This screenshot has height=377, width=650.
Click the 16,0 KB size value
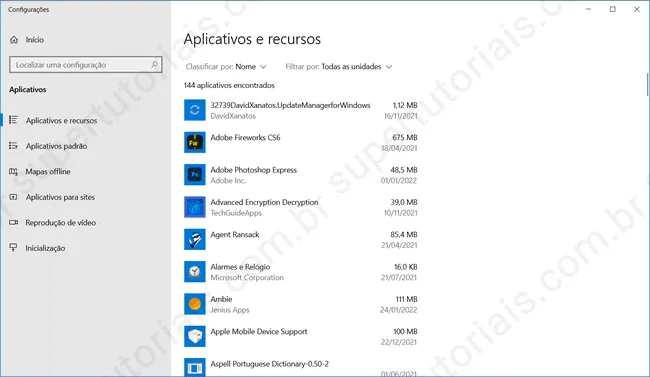pos(405,267)
